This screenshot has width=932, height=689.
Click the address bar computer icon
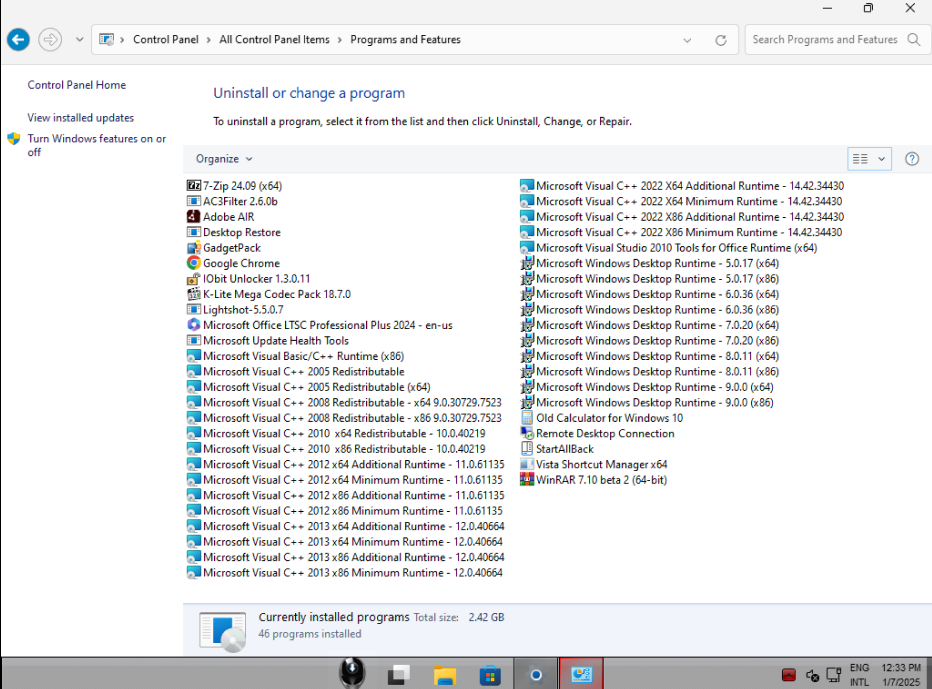point(106,40)
